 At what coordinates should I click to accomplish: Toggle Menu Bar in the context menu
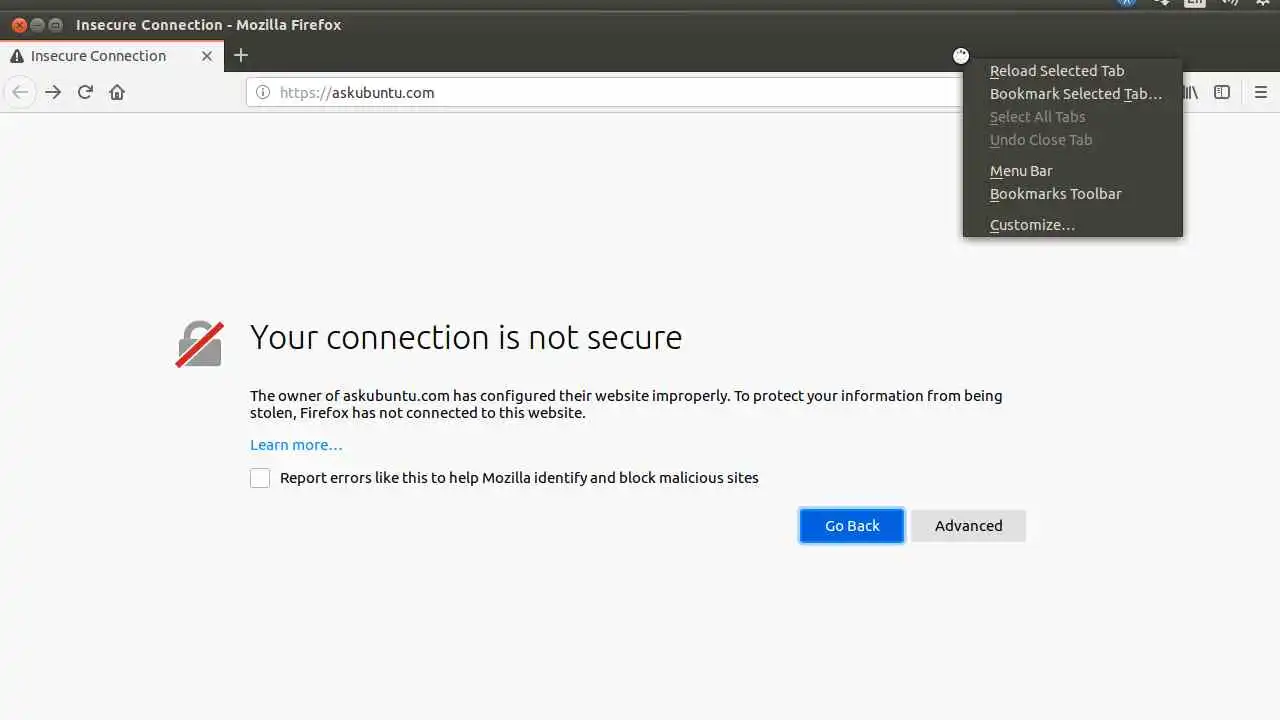1021,171
